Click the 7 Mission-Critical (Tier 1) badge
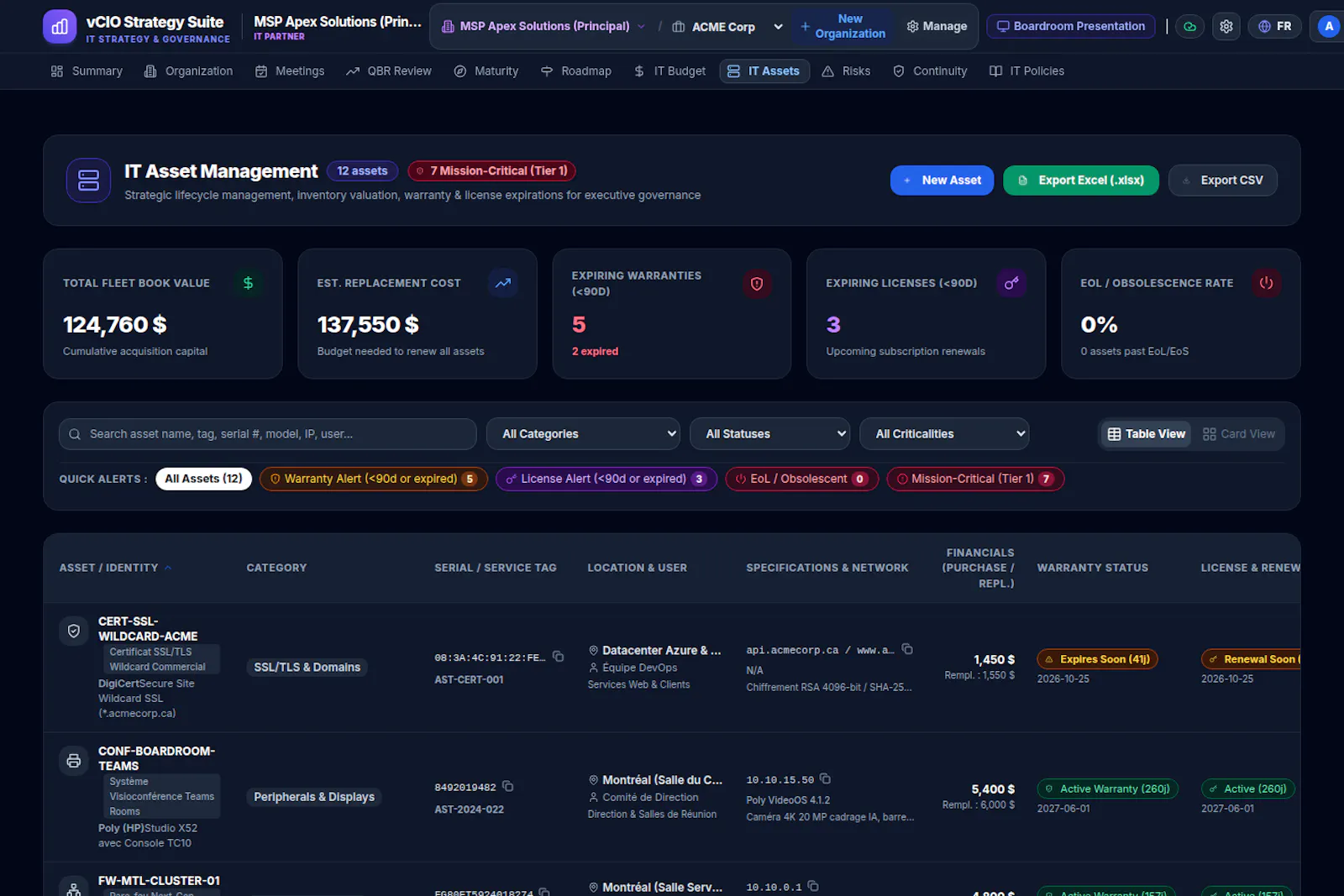 (x=491, y=171)
